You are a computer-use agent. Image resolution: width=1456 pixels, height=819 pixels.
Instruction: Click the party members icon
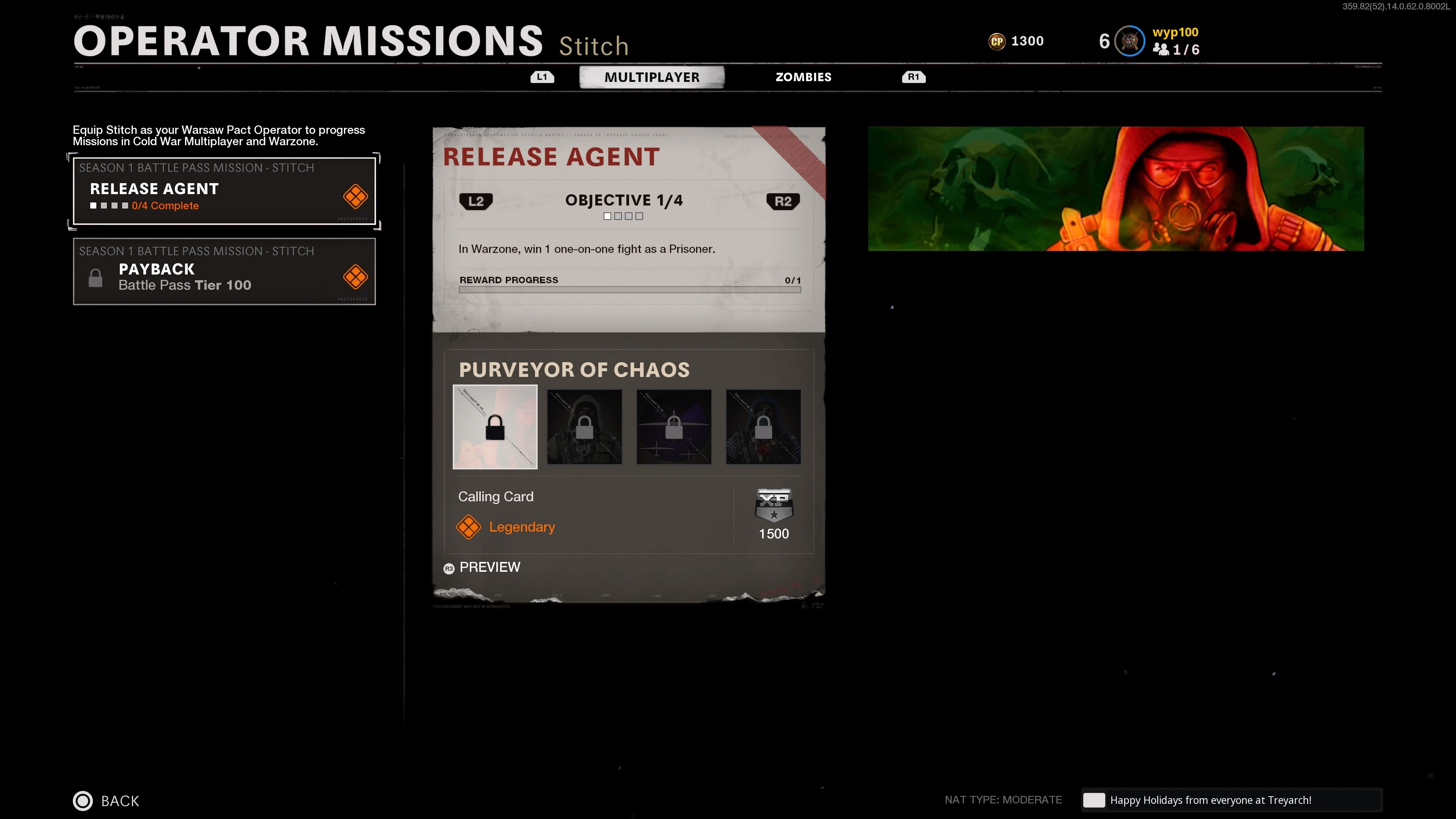click(1161, 49)
